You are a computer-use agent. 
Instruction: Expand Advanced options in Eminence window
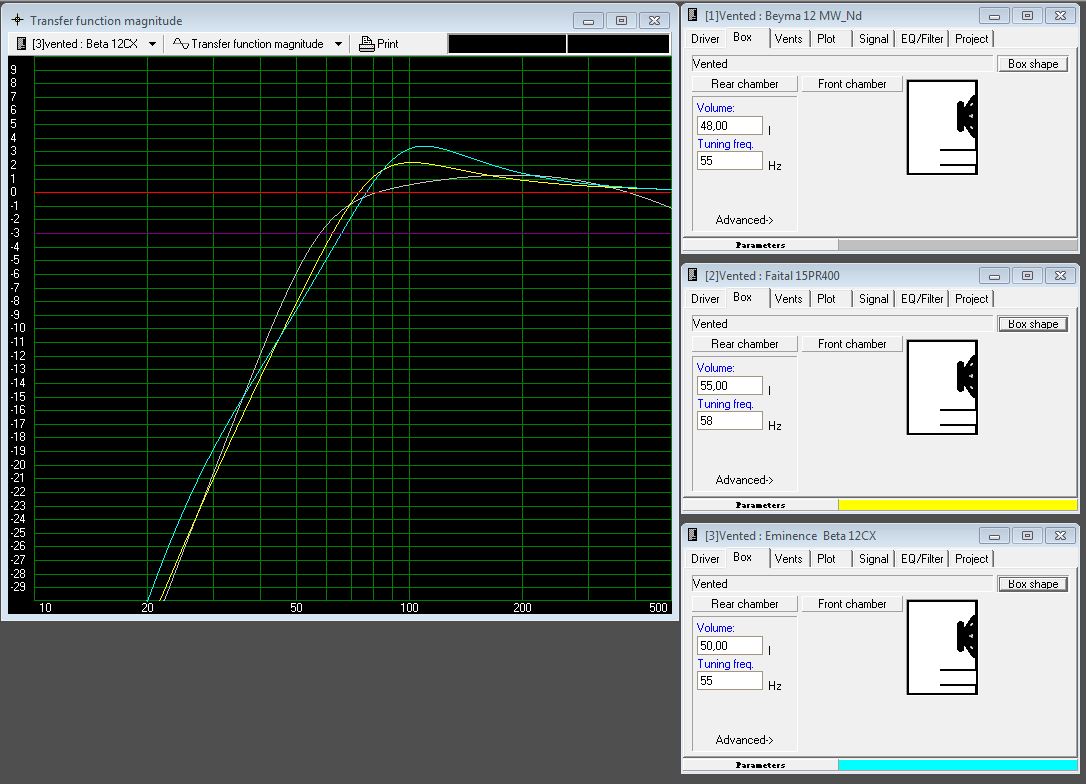click(x=744, y=739)
